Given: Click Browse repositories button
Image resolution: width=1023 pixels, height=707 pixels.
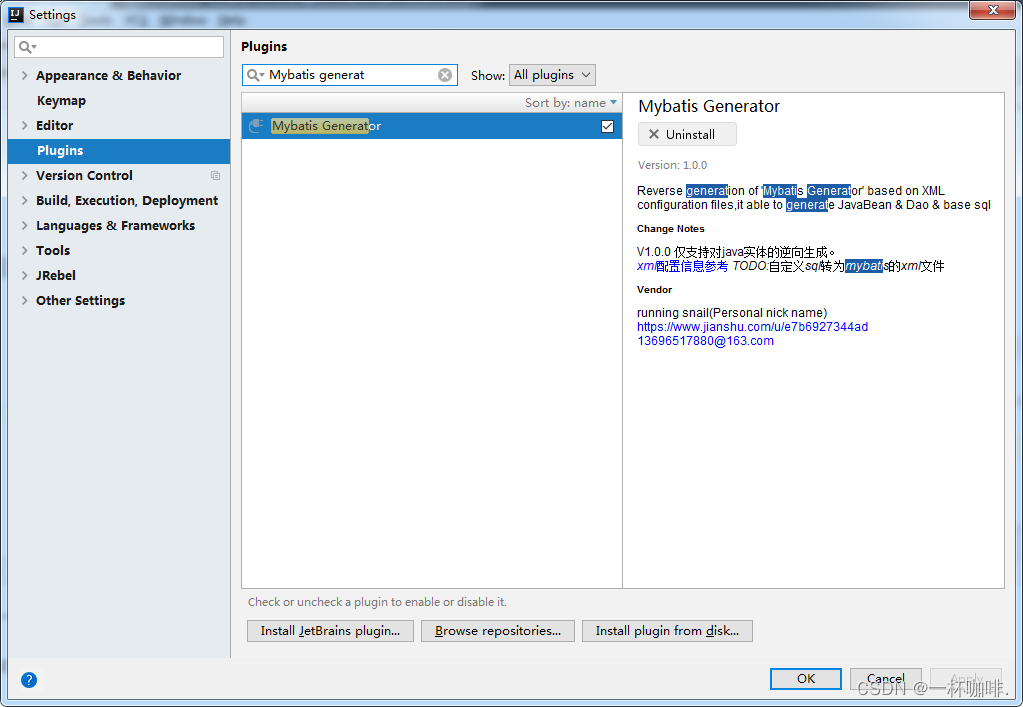Looking at the screenshot, I should pyautogui.click(x=498, y=631).
